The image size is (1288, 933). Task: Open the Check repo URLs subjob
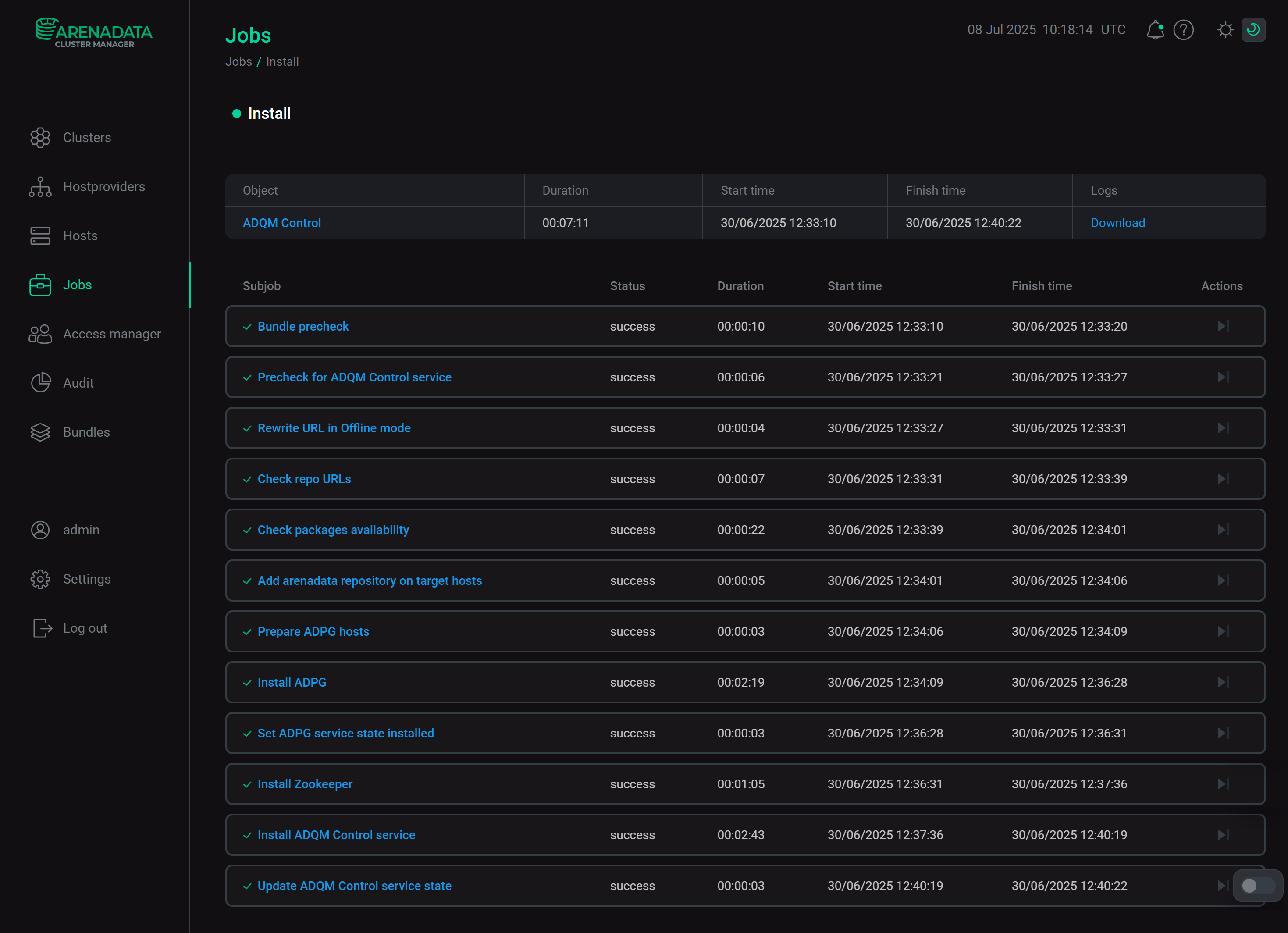pyautogui.click(x=304, y=479)
